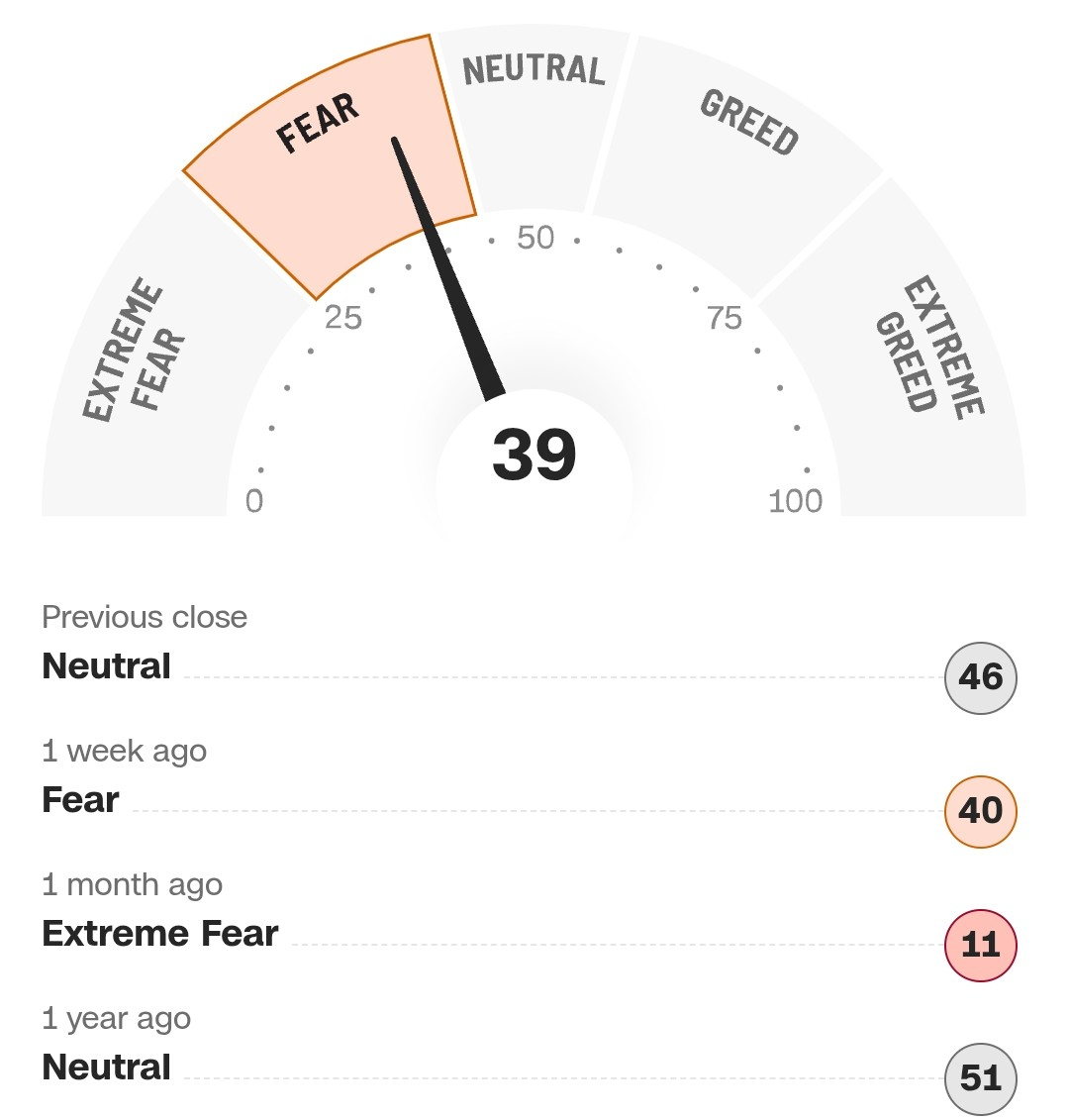Click the red 11 score badge
Viewport: 1069px width, 1120px height.
coord(980,945)
